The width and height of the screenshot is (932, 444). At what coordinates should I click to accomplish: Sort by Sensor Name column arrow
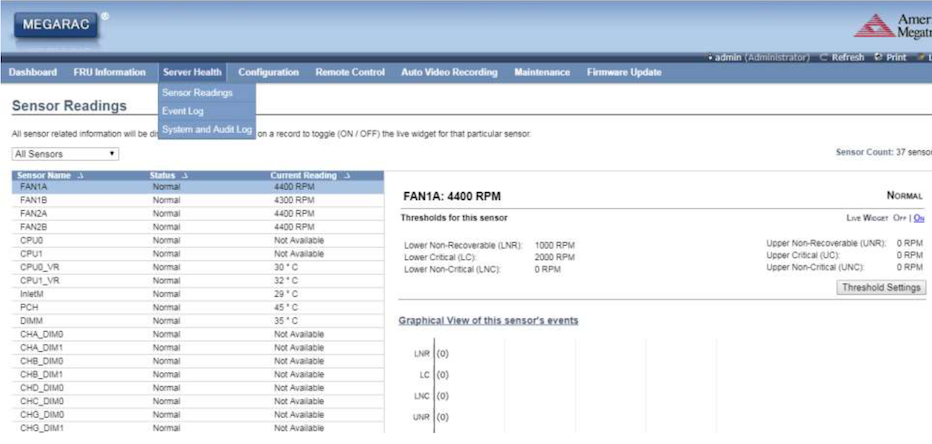pos(80,176)
